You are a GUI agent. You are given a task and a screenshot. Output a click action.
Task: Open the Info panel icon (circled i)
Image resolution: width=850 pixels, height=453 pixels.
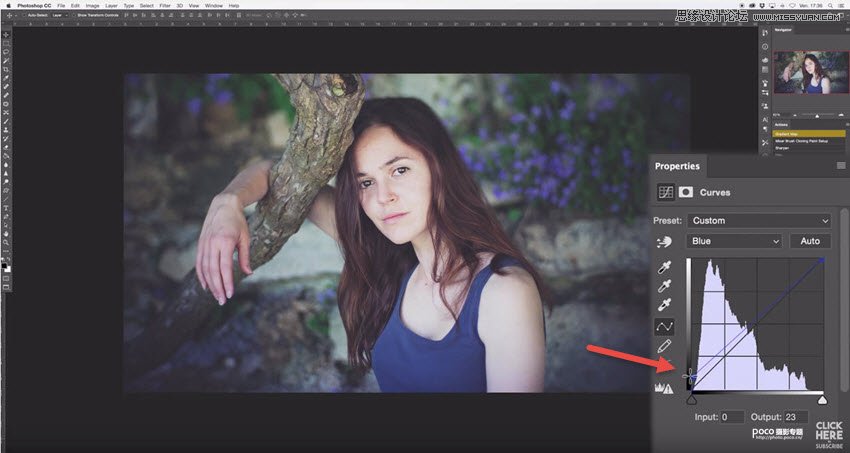(x=765, y=48)
